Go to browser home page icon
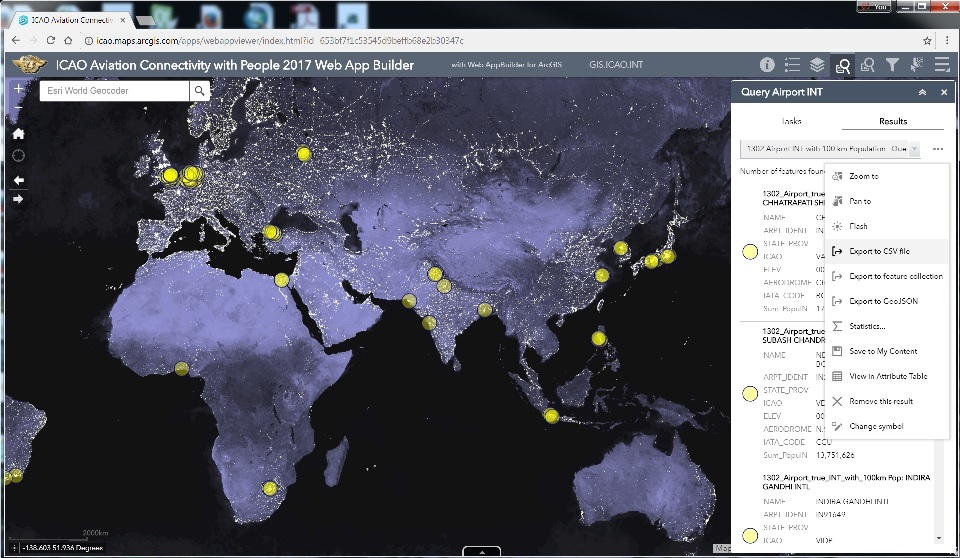The height and width of the screenshot is (558, 960). coord(68,40)
